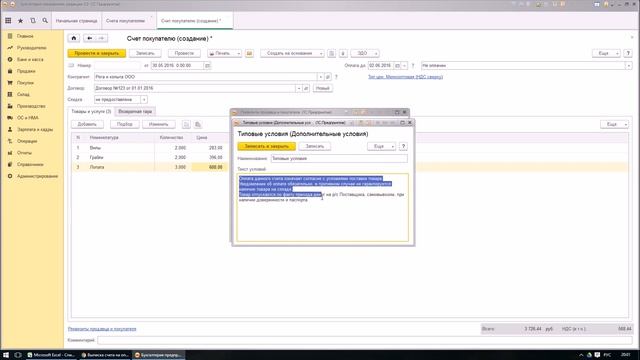Open Отчеты section in sidebar

[24, 153]
